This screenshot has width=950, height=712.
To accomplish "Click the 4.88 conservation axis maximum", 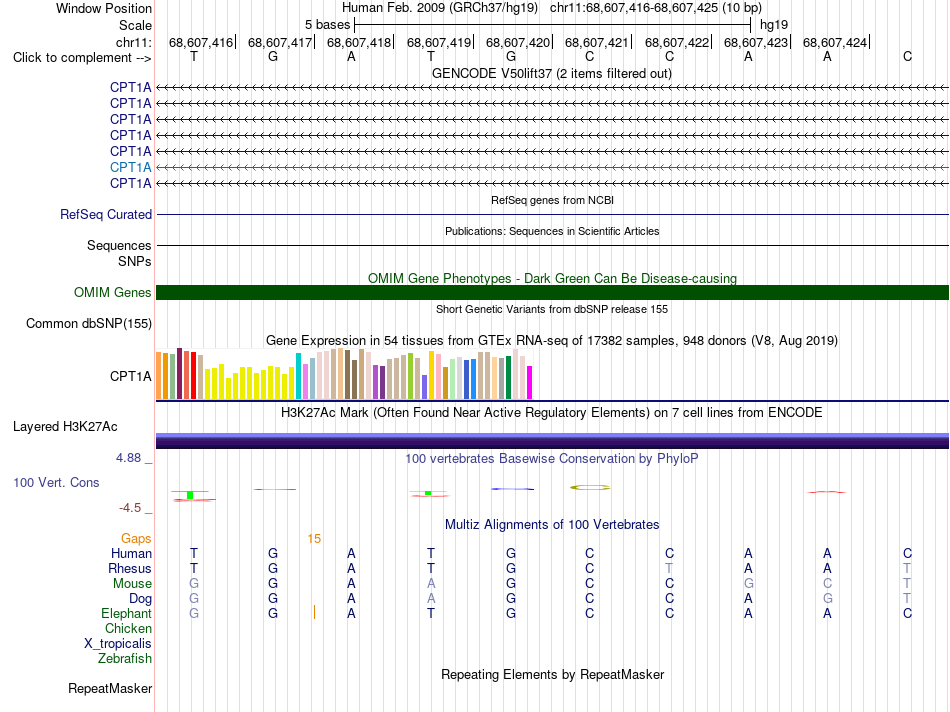I will click(128, 458).
